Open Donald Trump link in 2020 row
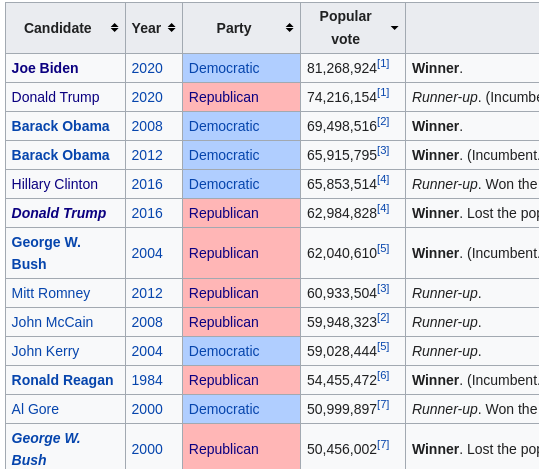Image resolution: width=539 pixels, height=469 pixels. point(55,97)
